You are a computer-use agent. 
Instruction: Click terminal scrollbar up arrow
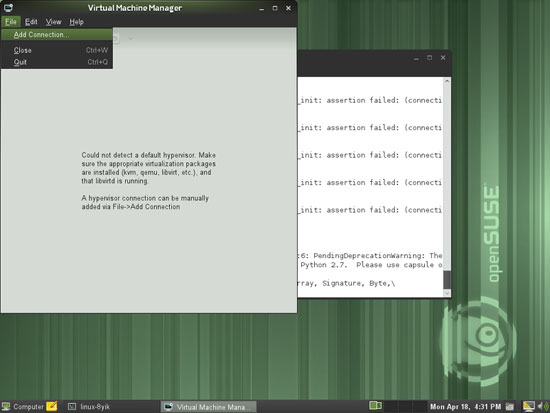tap(447, 81)
